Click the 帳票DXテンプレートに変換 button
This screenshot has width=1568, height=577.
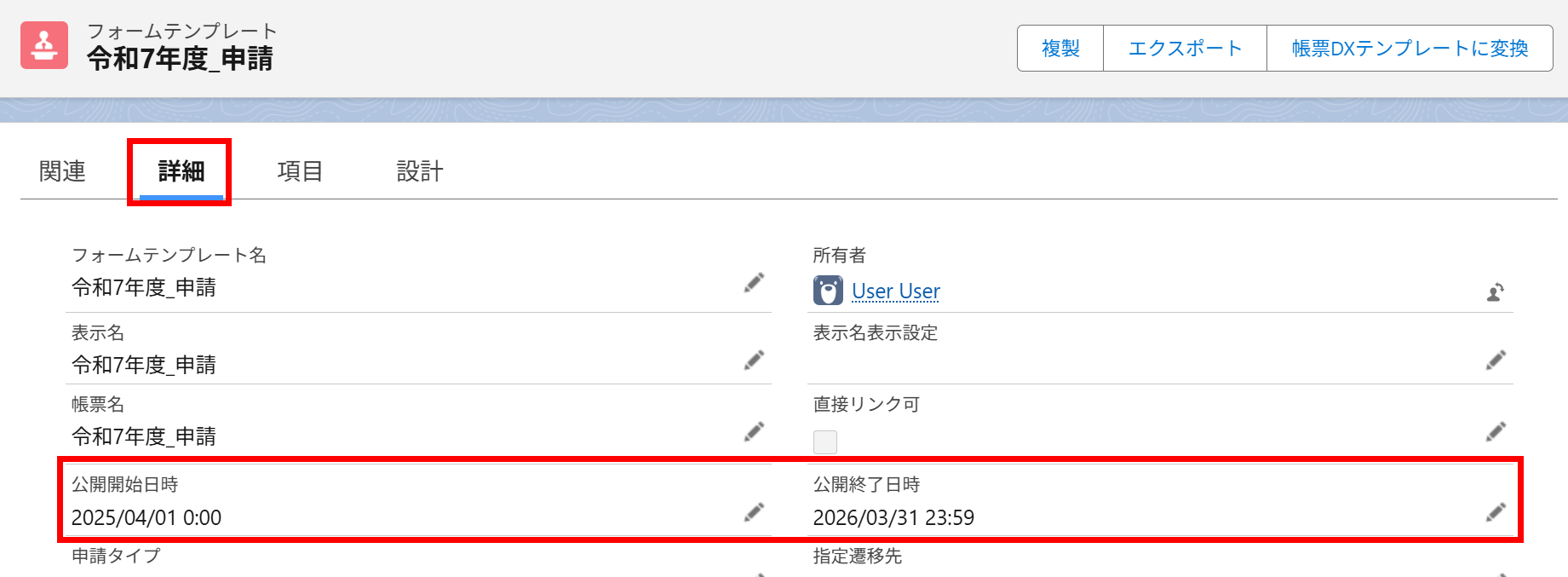[1409, 48]
